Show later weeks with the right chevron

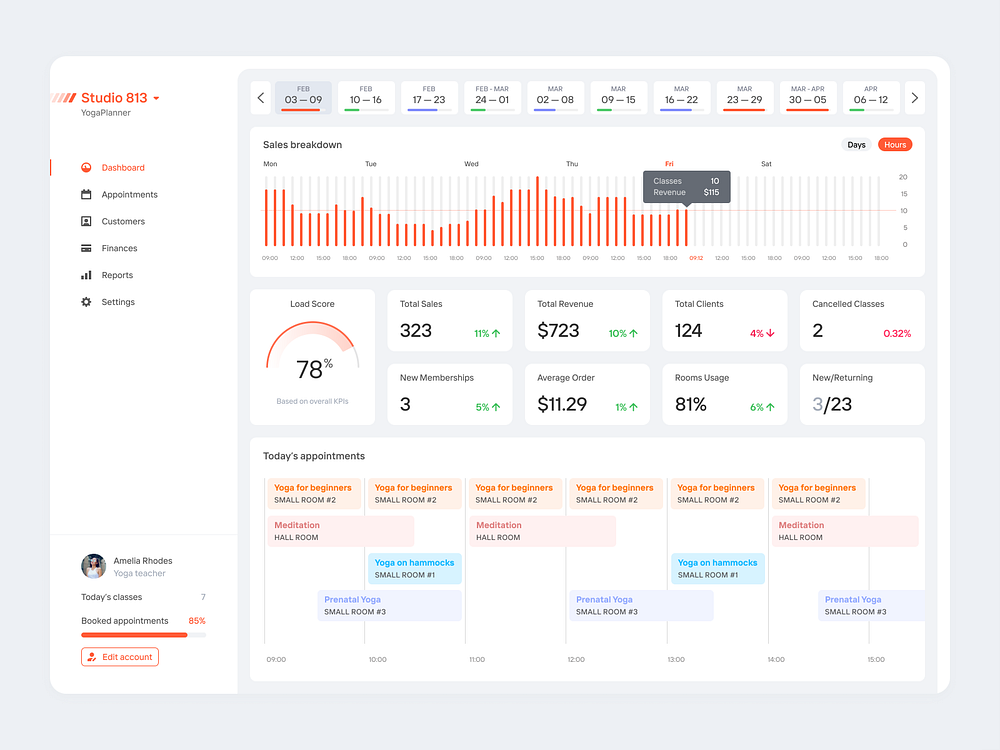[x=914, y=97]
